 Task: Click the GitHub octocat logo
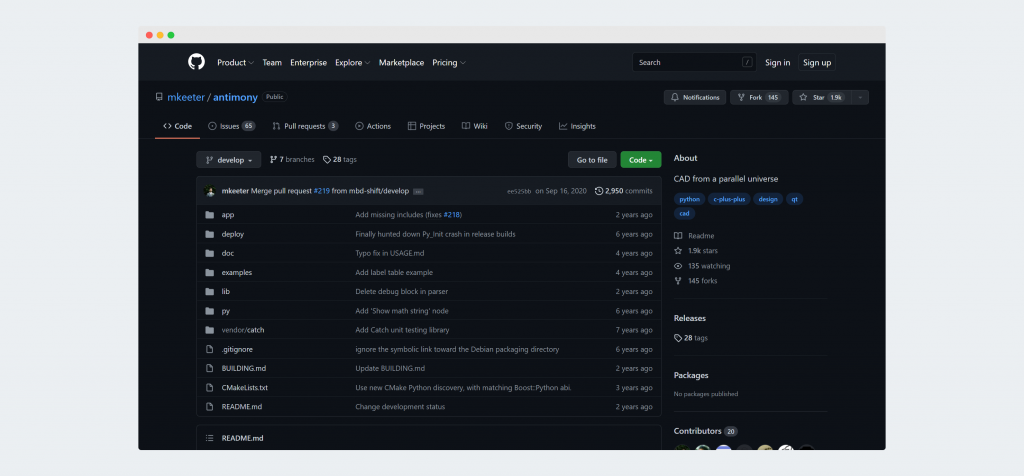pyautogui.click(x=196, y=62)
